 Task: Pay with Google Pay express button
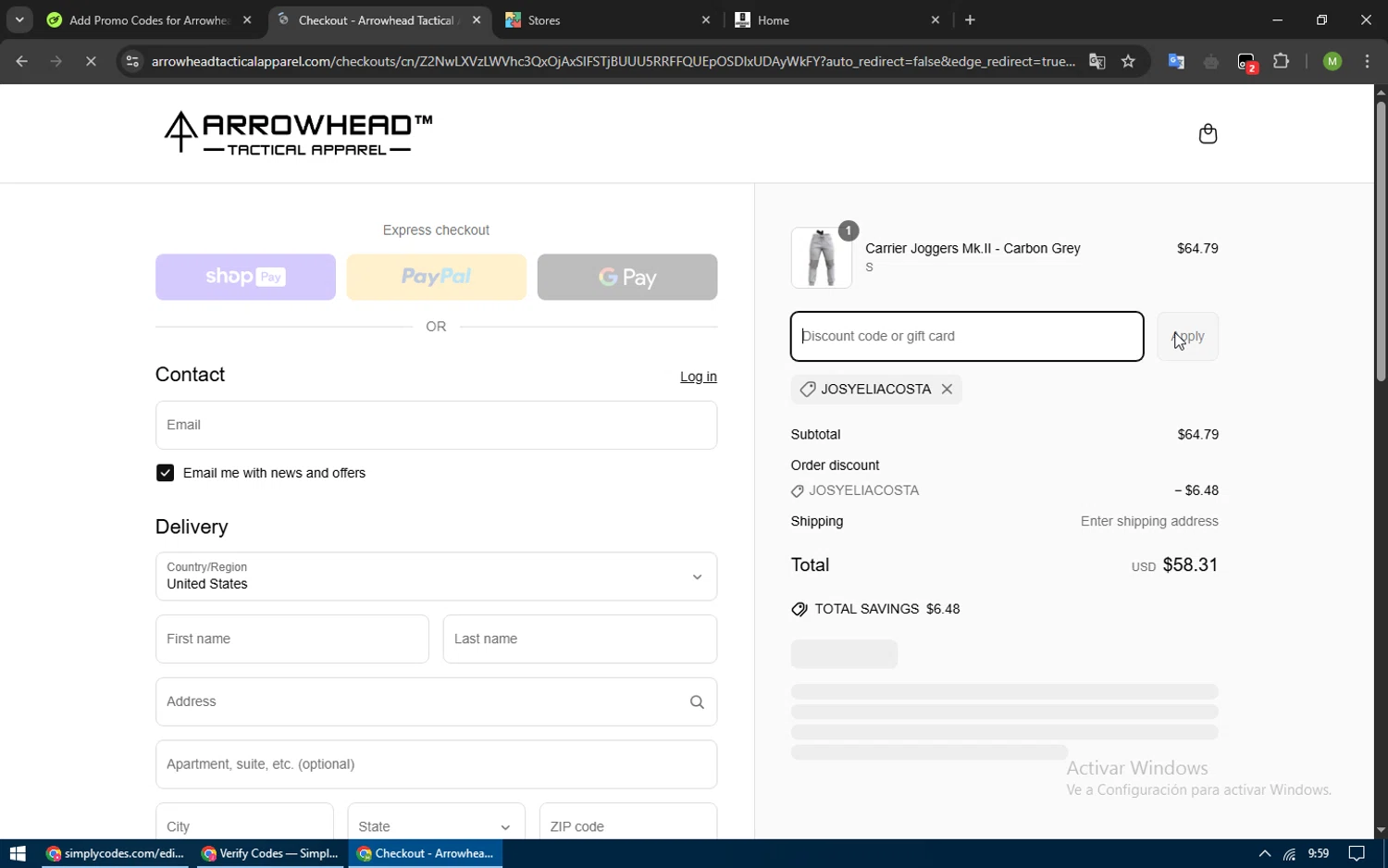pos(627,277)
